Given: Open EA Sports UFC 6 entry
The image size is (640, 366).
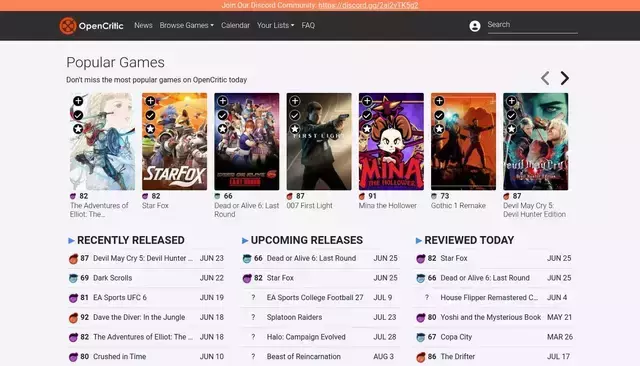Looking at the screenshot, I should coord(120,297).
